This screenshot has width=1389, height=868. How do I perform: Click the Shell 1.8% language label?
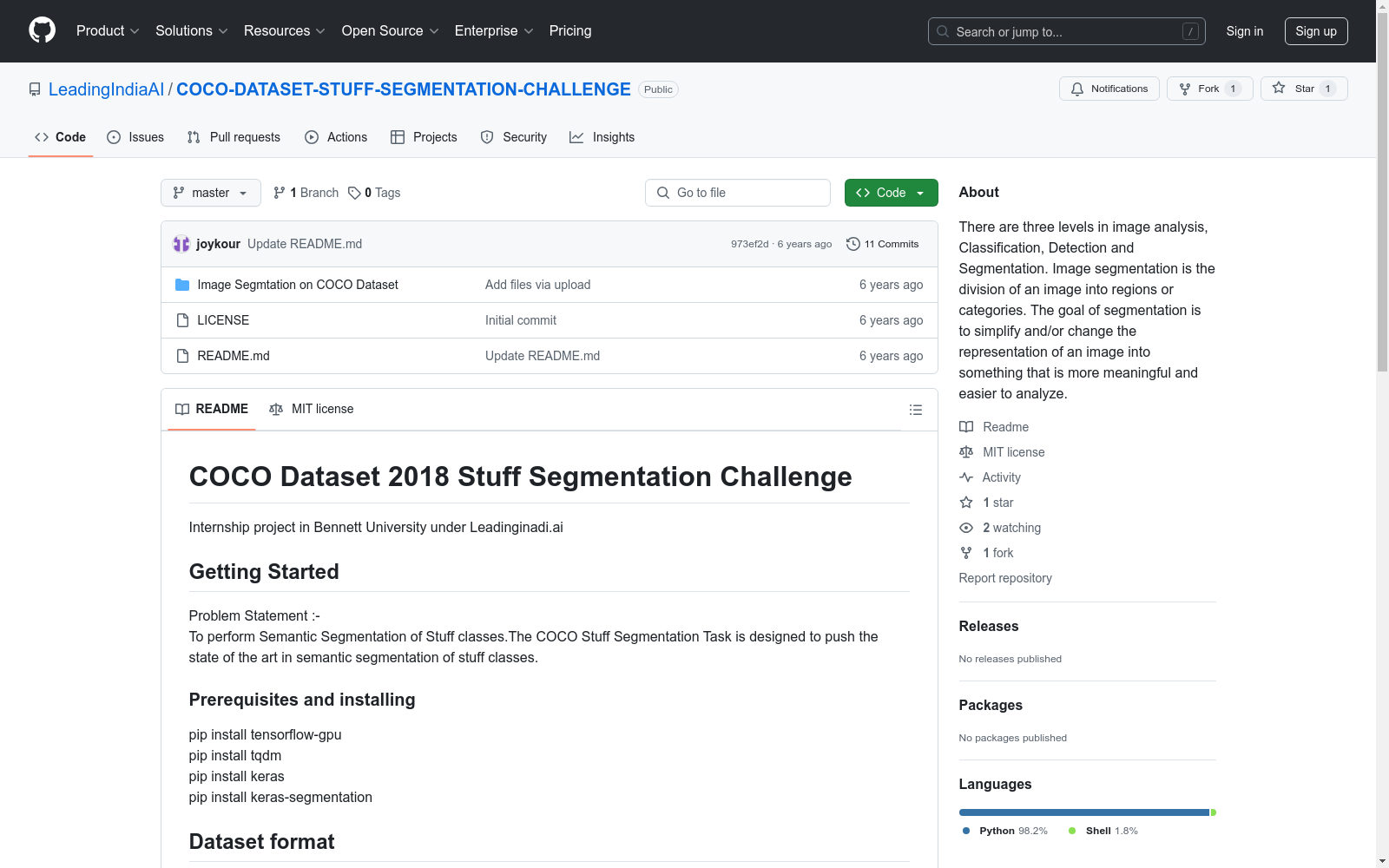pos(1103,831)
